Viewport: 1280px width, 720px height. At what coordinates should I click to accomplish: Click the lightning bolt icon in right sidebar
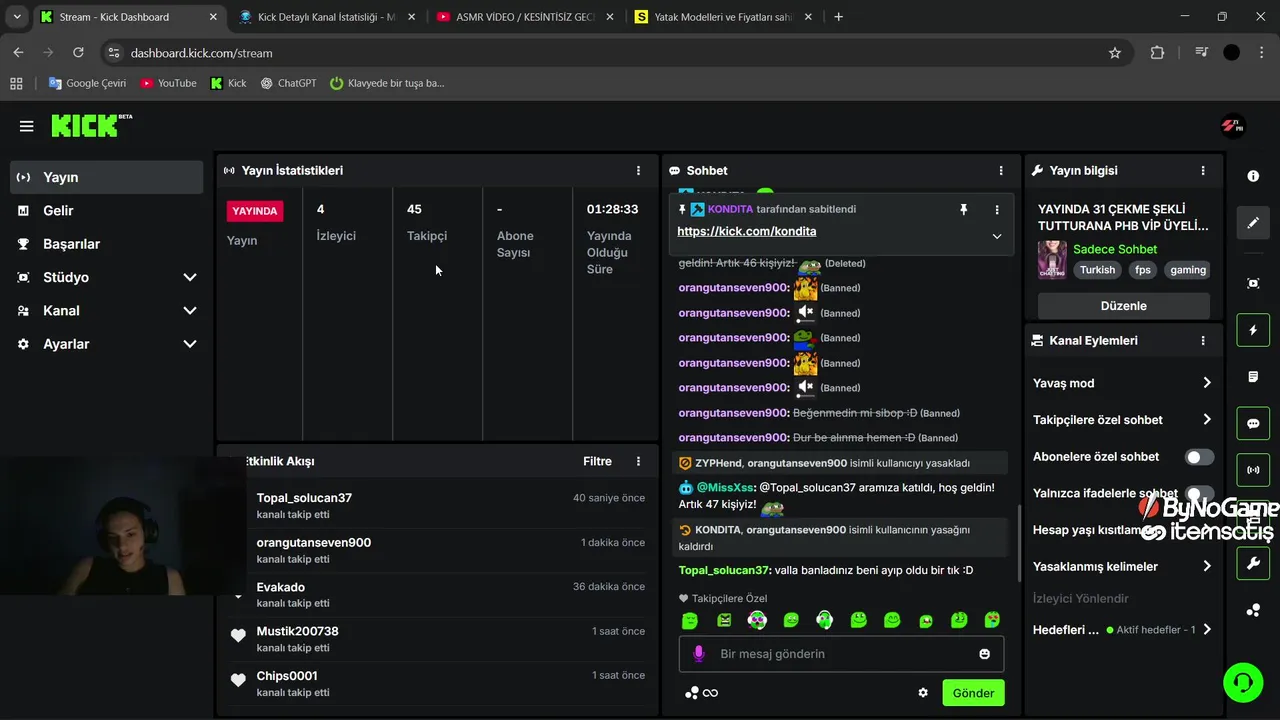(1253, 330)
